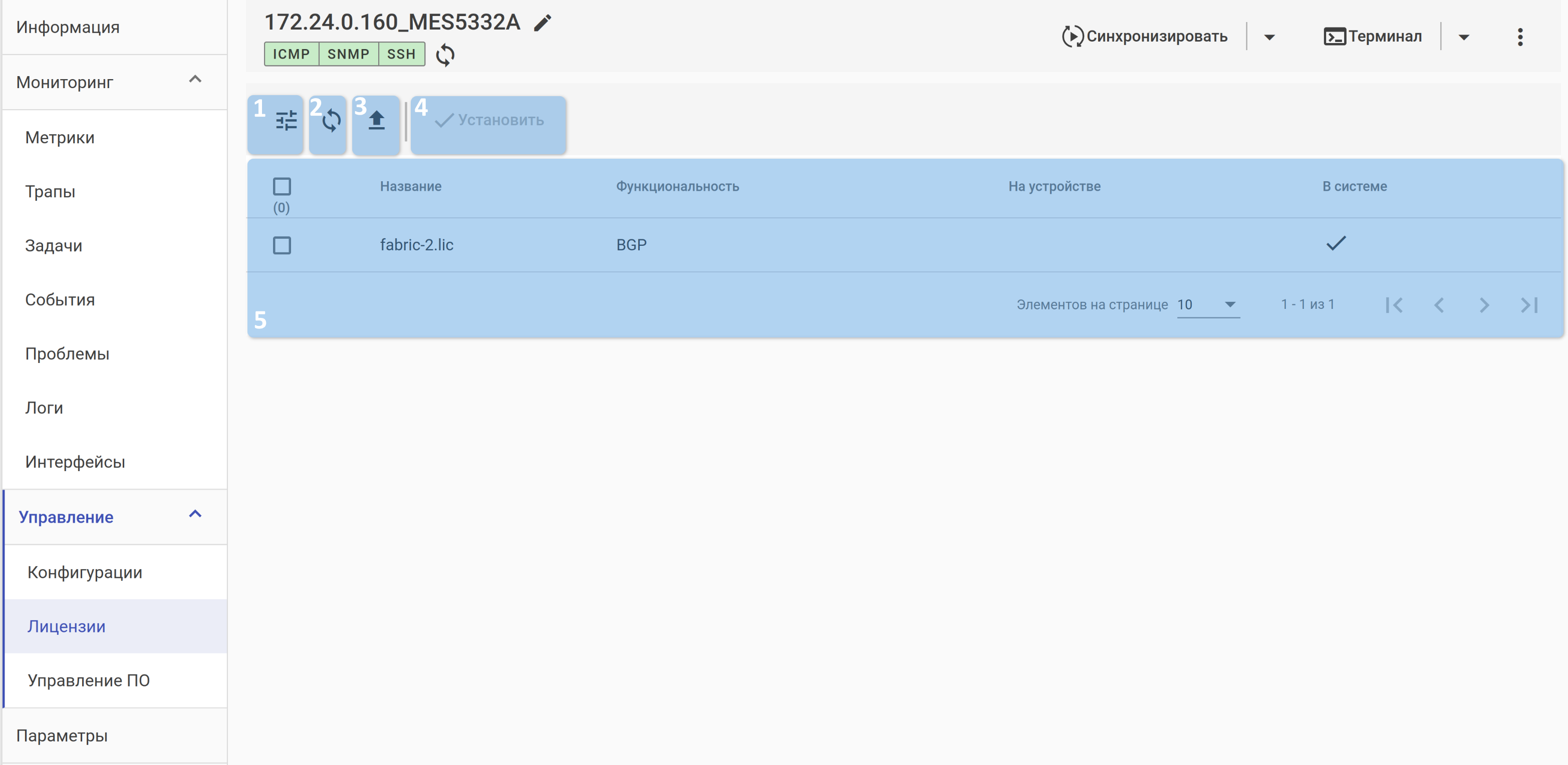Click the Синхронизировать button
Viewport: 1568px width, 765px height.
tap(1144, 37)
